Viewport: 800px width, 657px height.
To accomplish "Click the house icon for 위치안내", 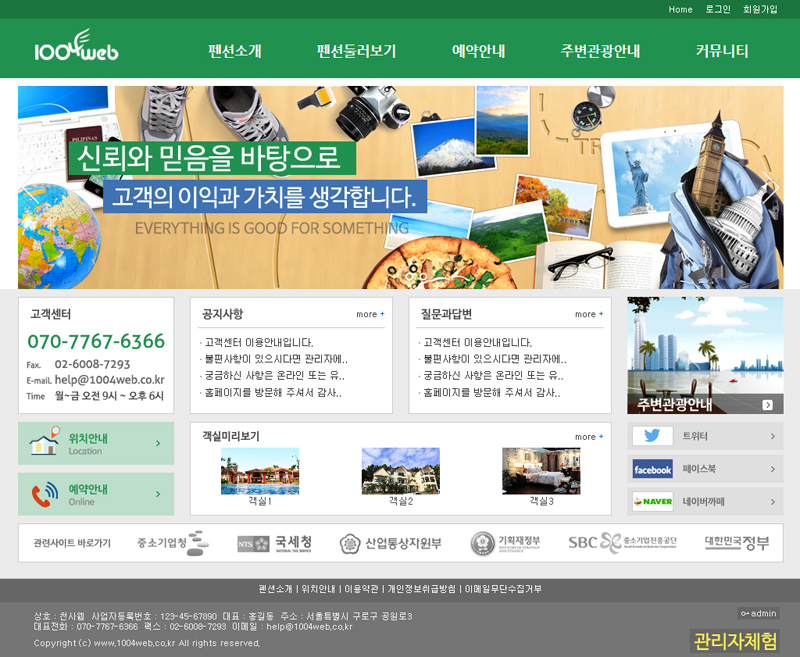I will 43,443.
